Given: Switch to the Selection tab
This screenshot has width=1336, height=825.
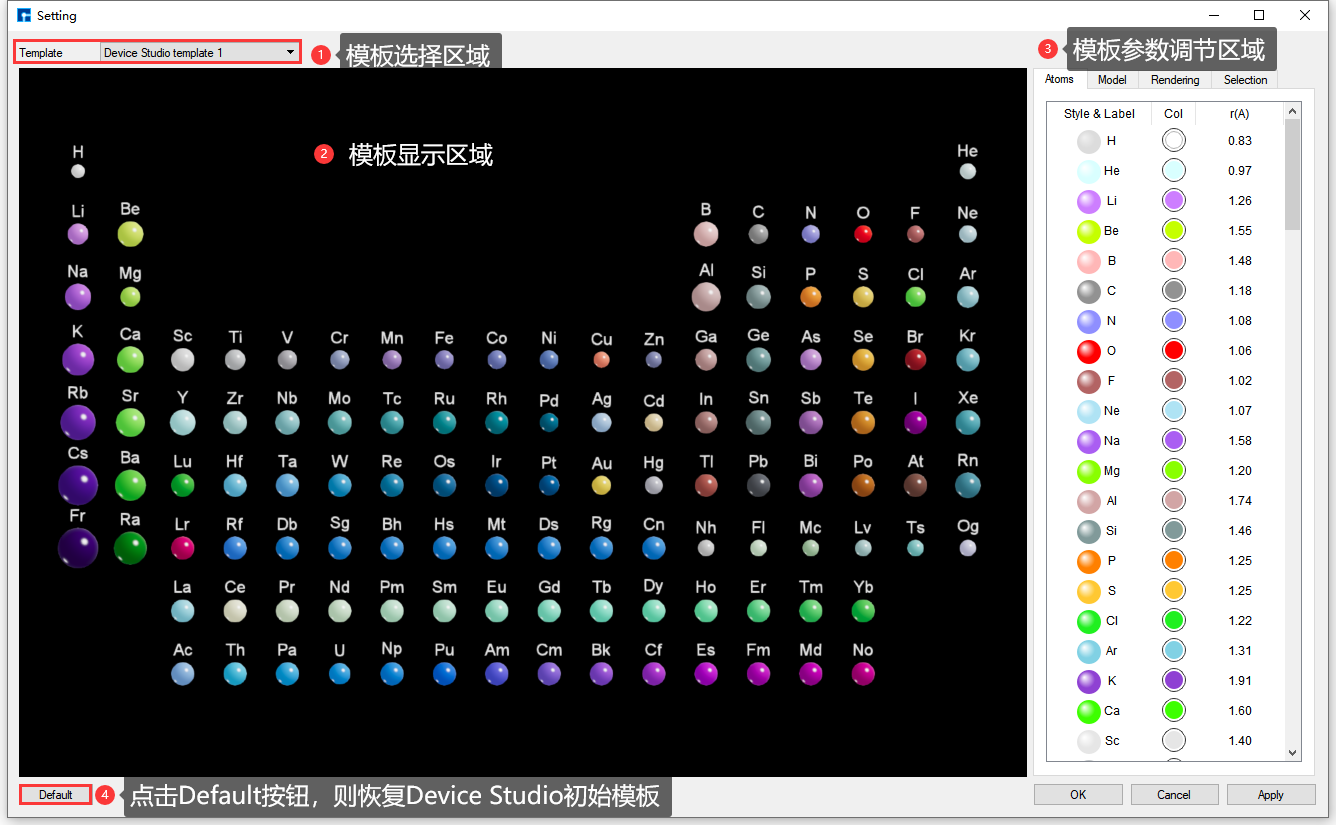Looking at the screenshot, I should point(1244,80).
